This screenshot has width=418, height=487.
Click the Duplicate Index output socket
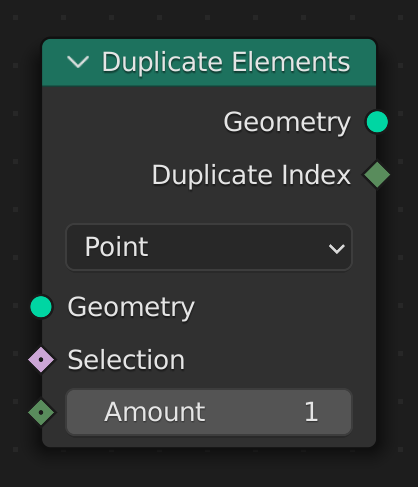(377, 174)
